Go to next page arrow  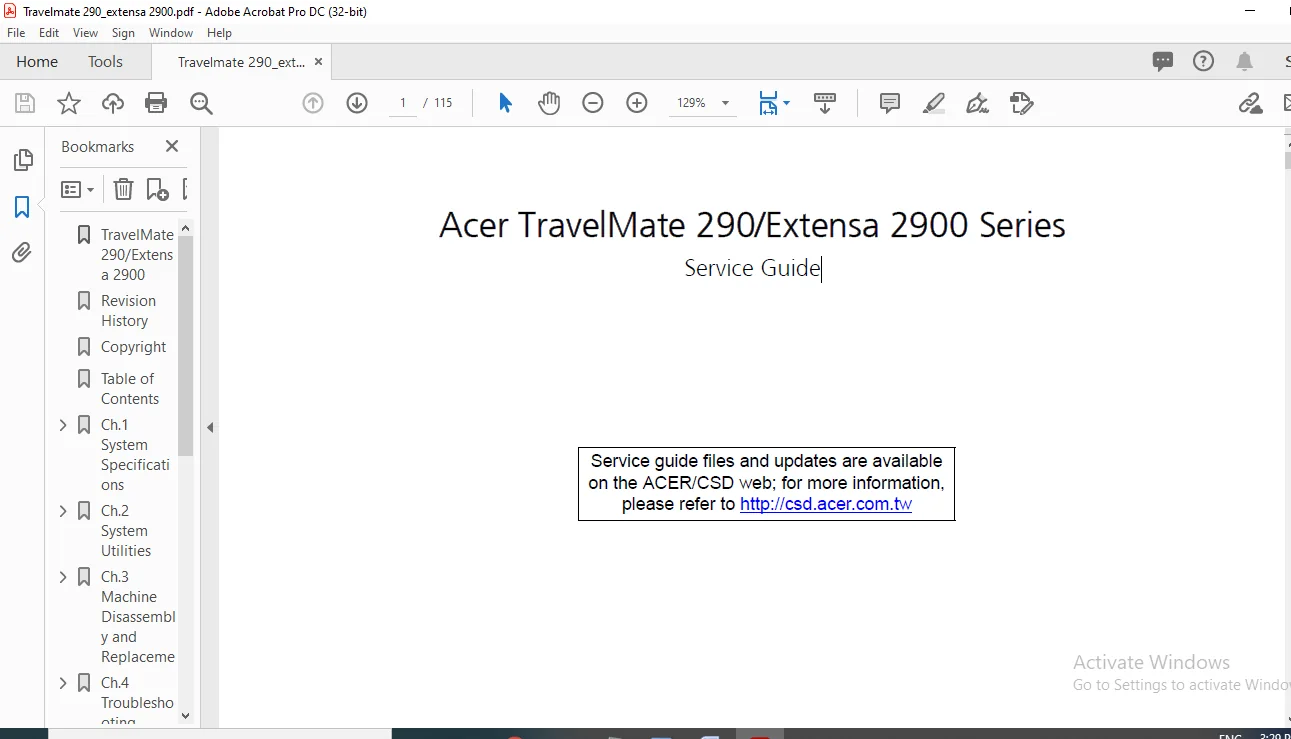click(357, 103)
